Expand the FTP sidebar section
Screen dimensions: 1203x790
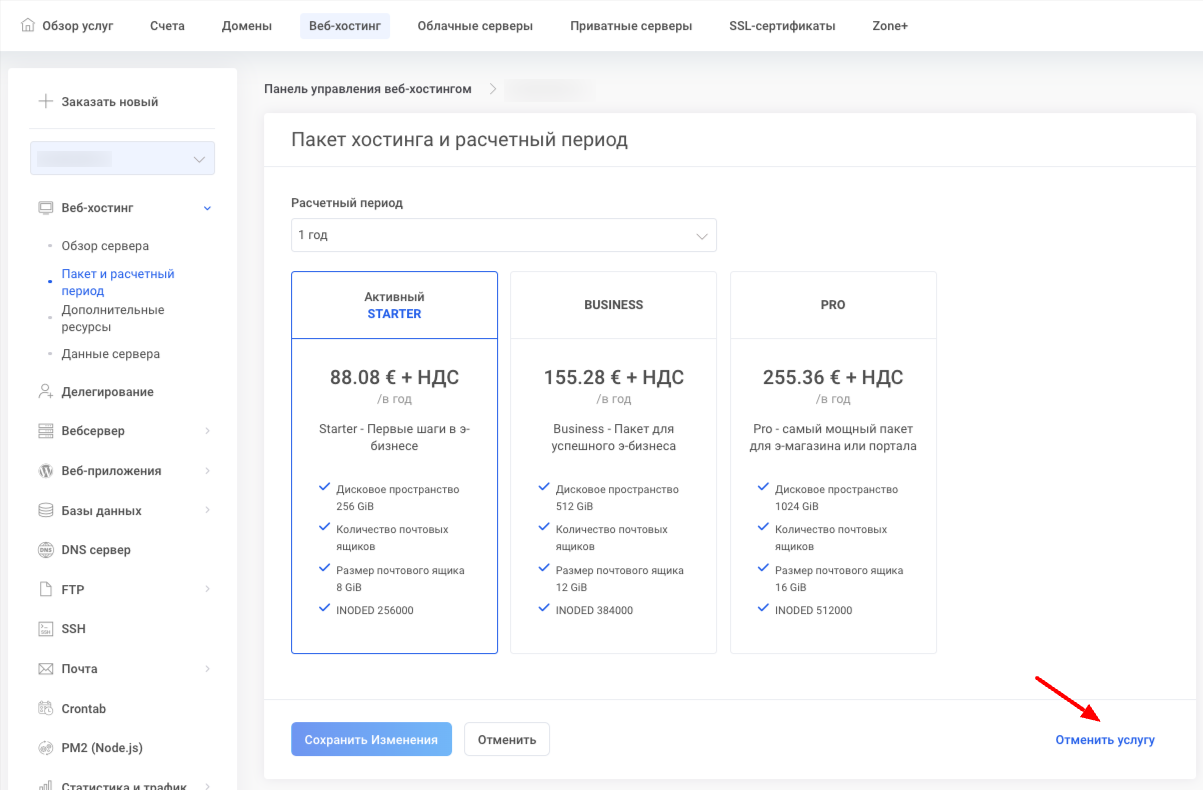(x=207, y=590)
